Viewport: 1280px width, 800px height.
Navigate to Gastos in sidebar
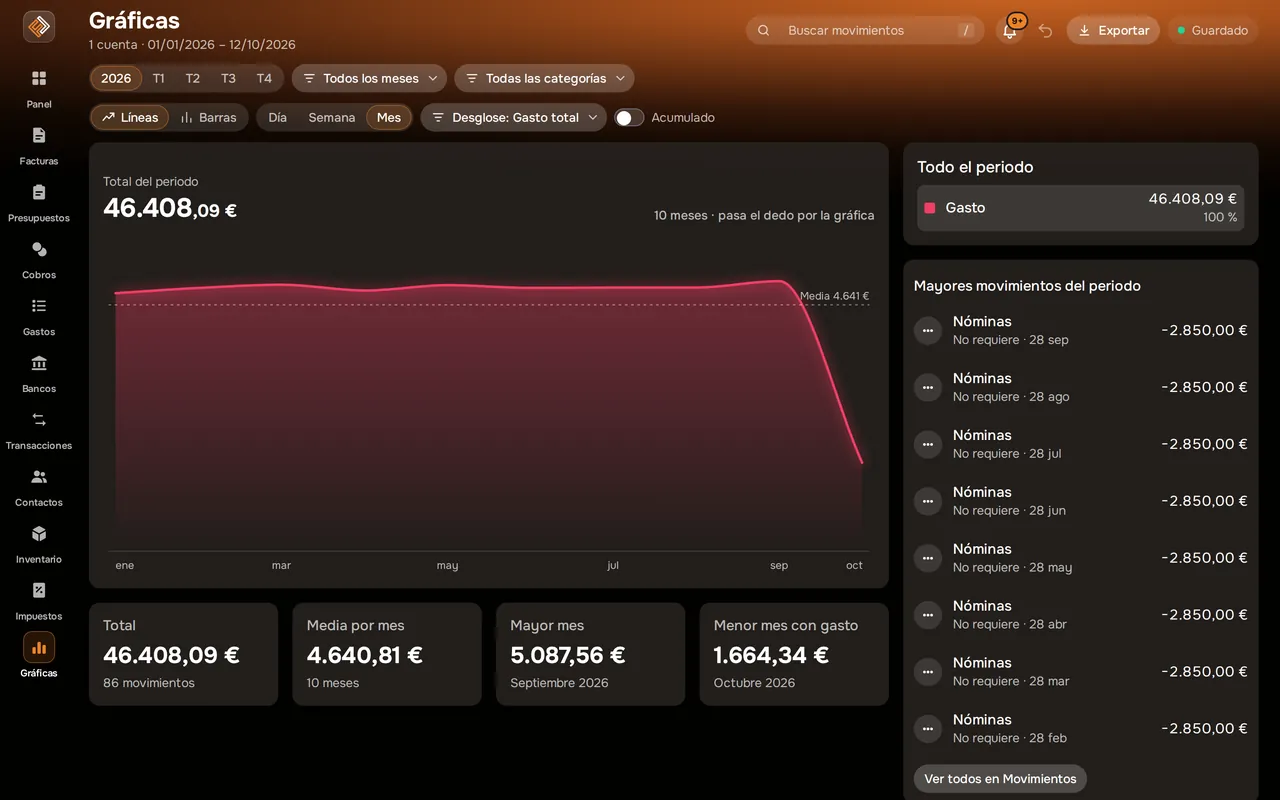click(x=39, y=316)
